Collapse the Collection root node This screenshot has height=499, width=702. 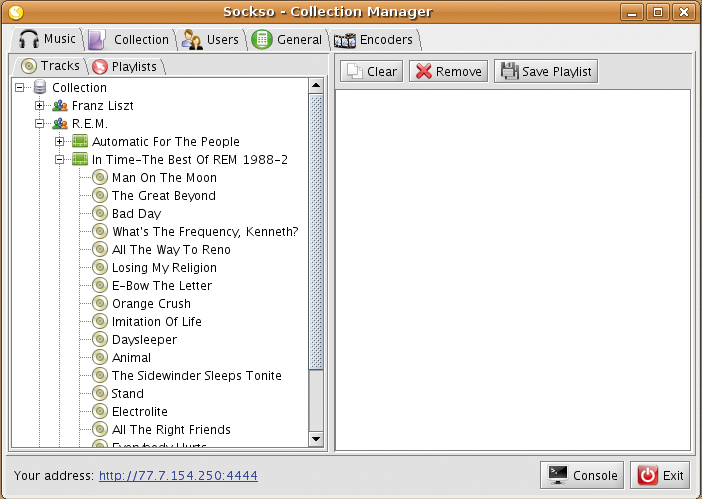point(19,87)
